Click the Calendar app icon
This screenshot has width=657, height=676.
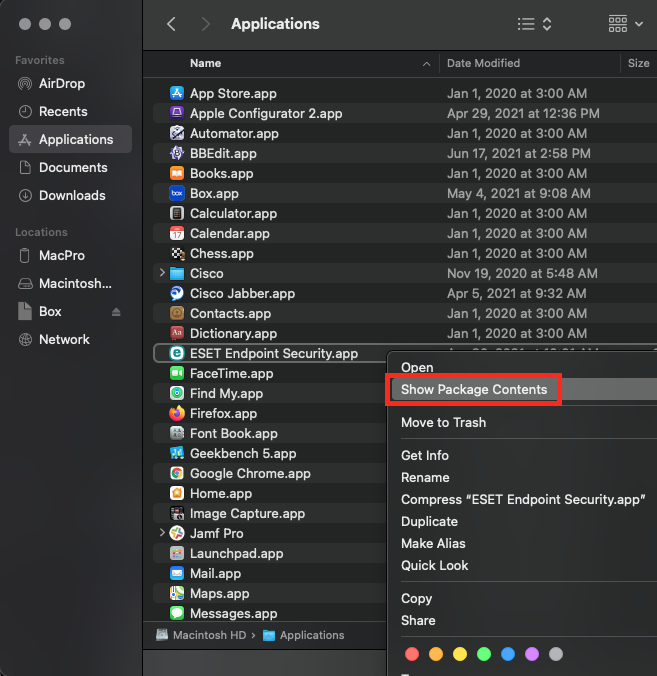click(x=177, y=233)
